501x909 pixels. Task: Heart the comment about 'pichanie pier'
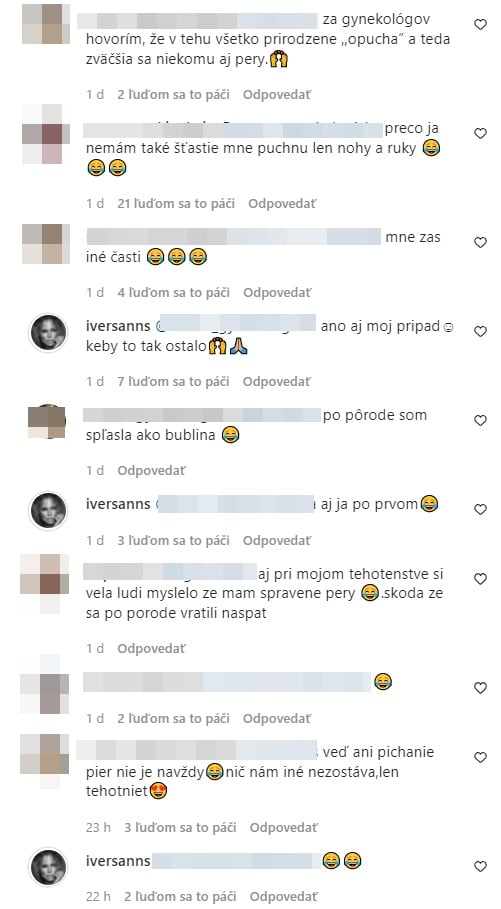pos(480,757)
